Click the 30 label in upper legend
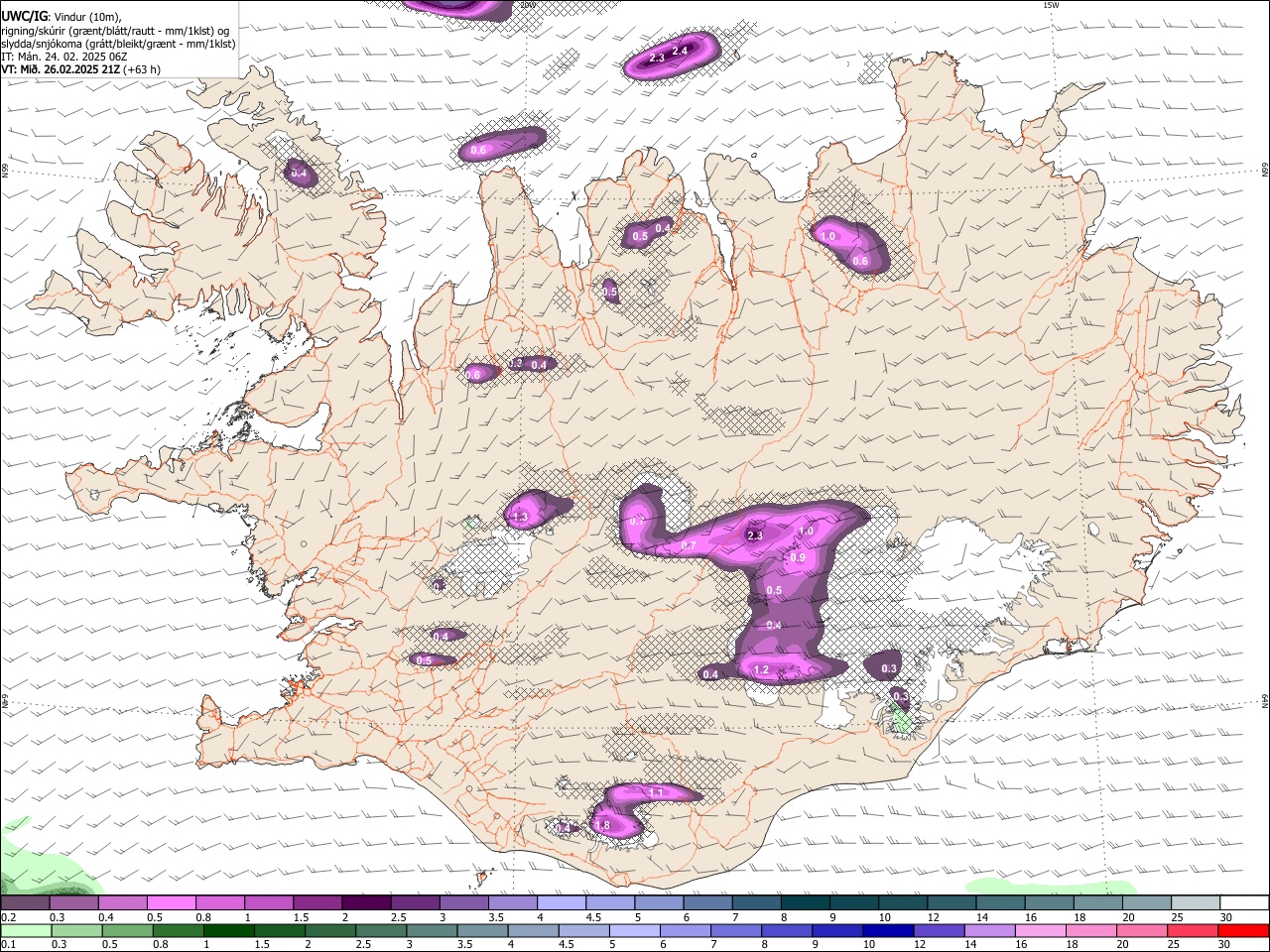Image resolution: width=1270 pixels, height=952 pixels. click(x=1225, y=917)
